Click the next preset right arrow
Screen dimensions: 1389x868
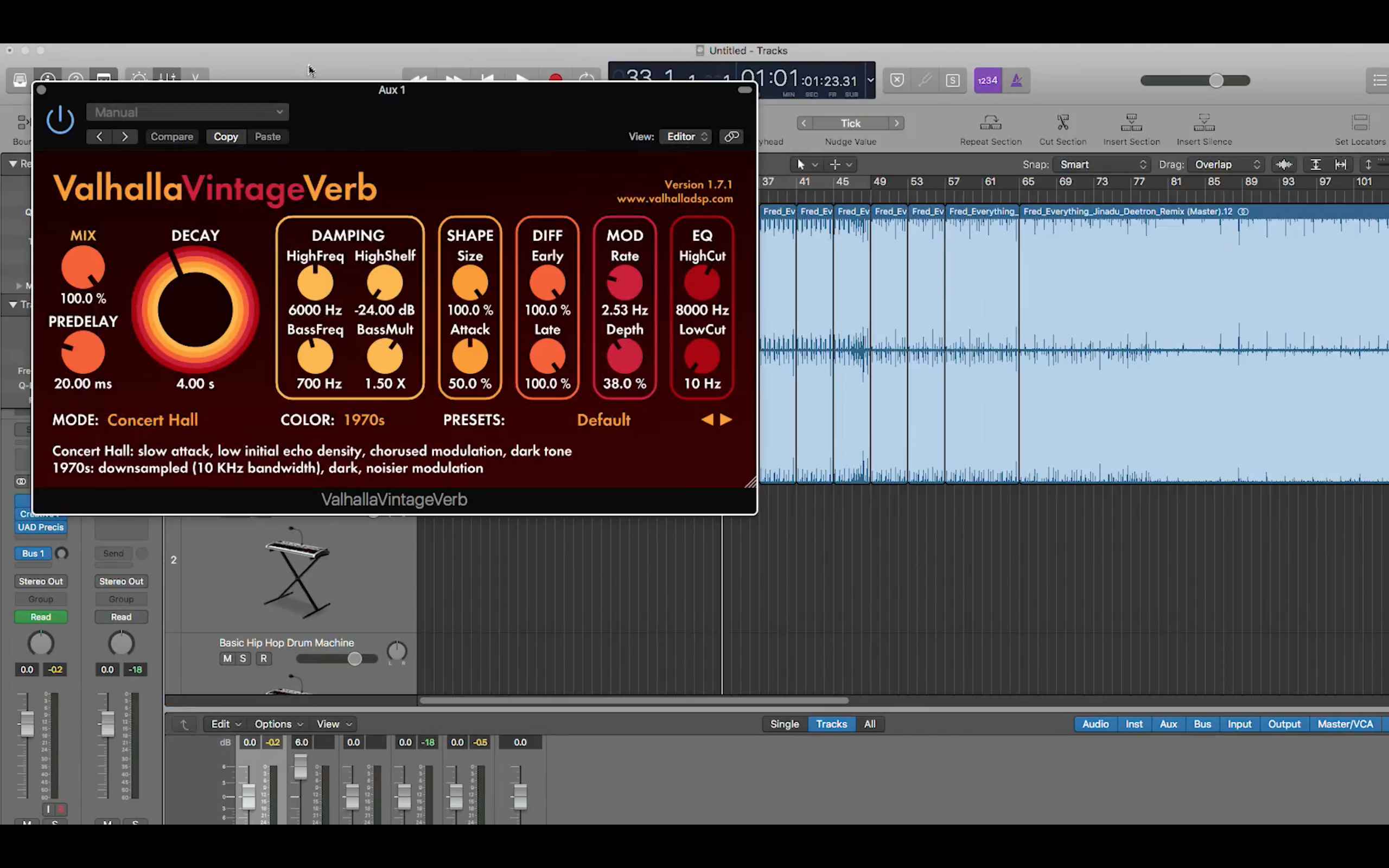click(x=726, y=420)
